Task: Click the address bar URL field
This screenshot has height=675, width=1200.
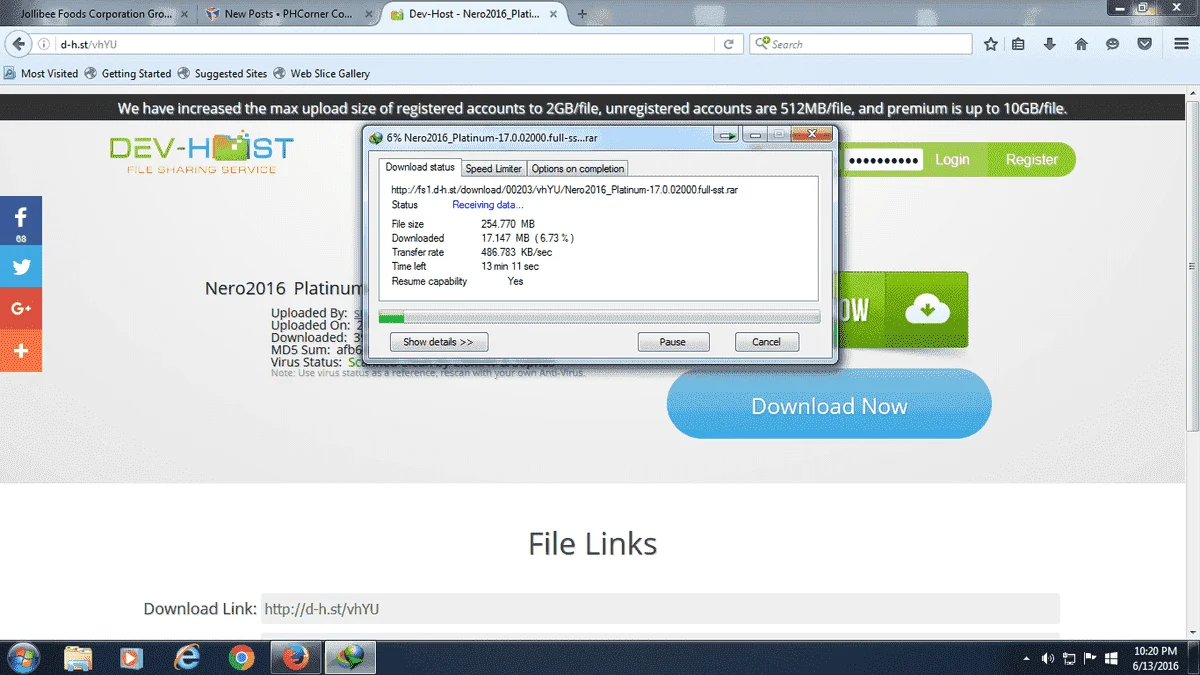Action: coord(385,44)
